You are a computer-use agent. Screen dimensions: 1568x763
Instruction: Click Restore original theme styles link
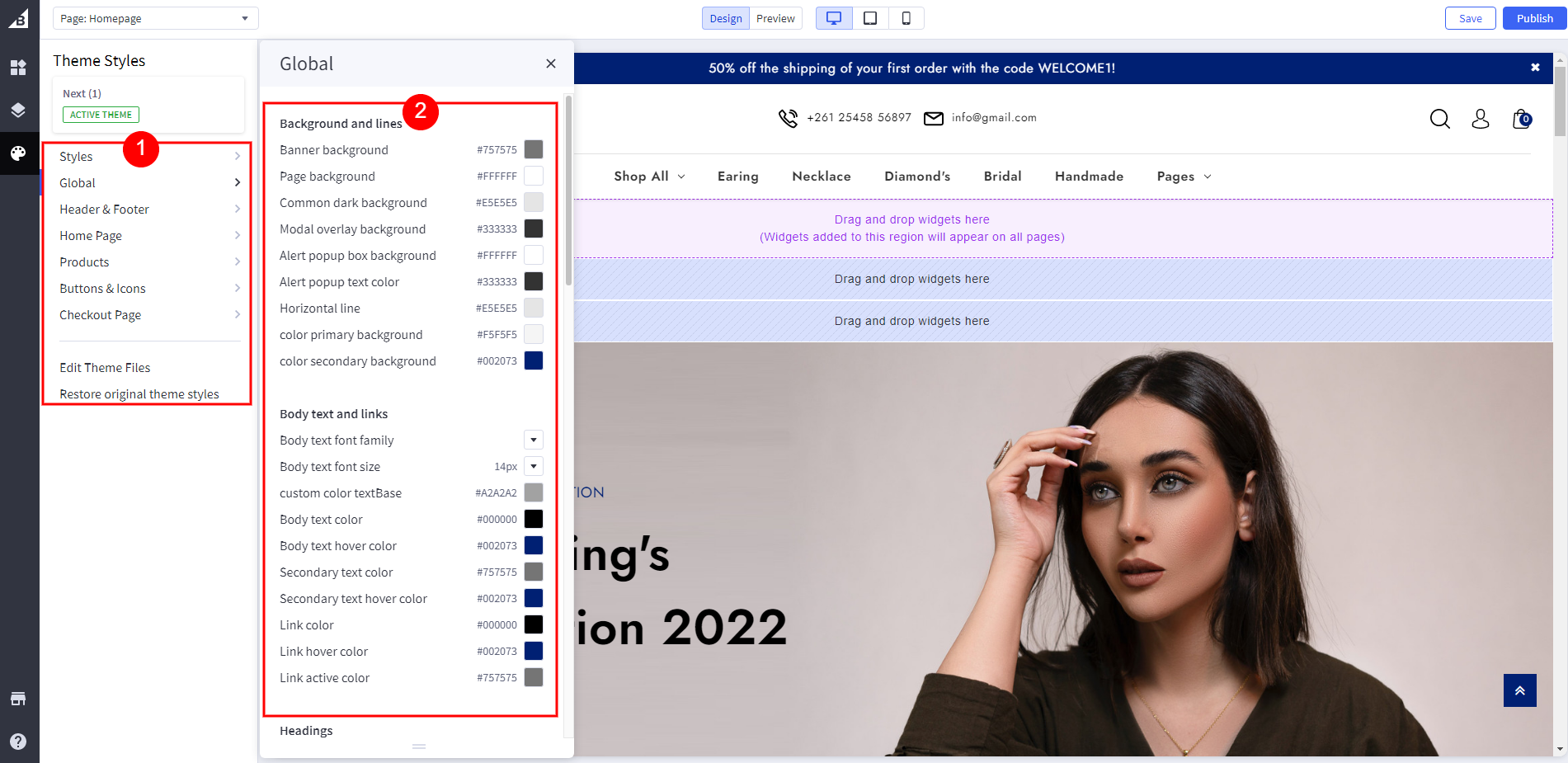coord(139,394)
